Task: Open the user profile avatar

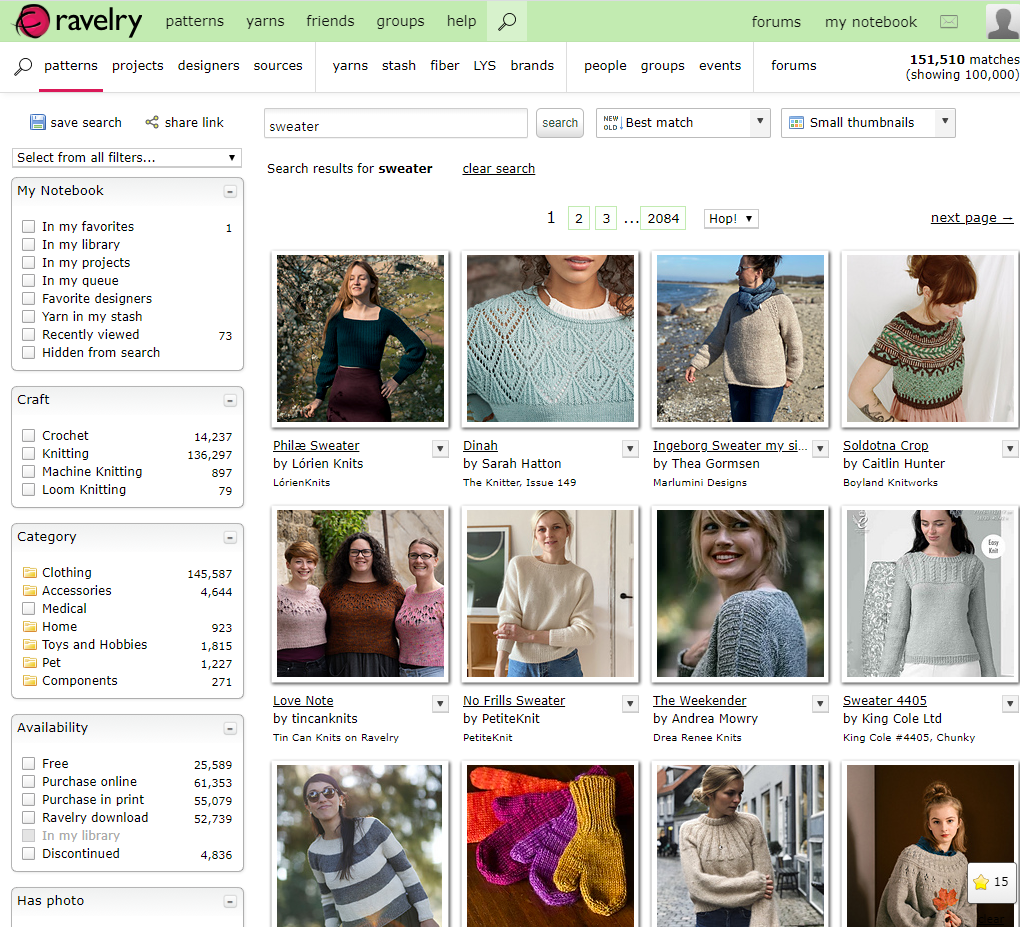Action: click(1002, 21)
